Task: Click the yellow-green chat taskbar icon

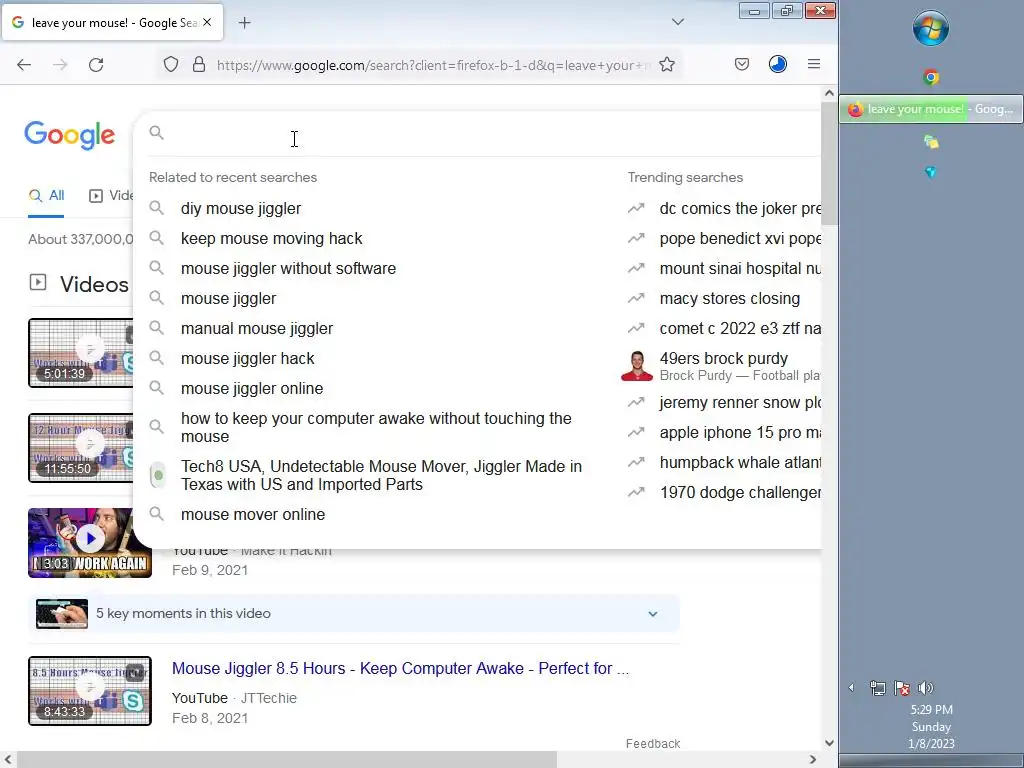Action: click(x=931, y=141)
